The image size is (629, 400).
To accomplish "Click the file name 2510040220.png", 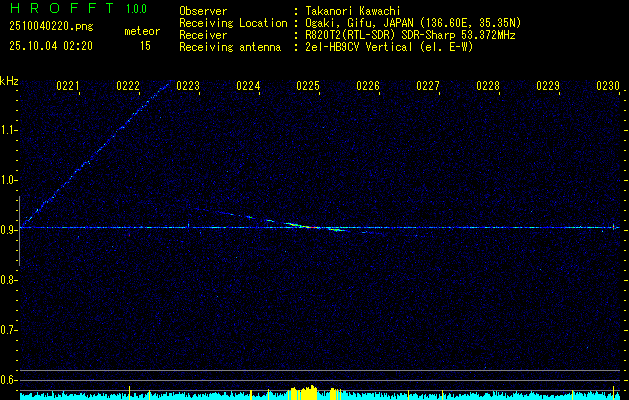I will pos(51,27).
